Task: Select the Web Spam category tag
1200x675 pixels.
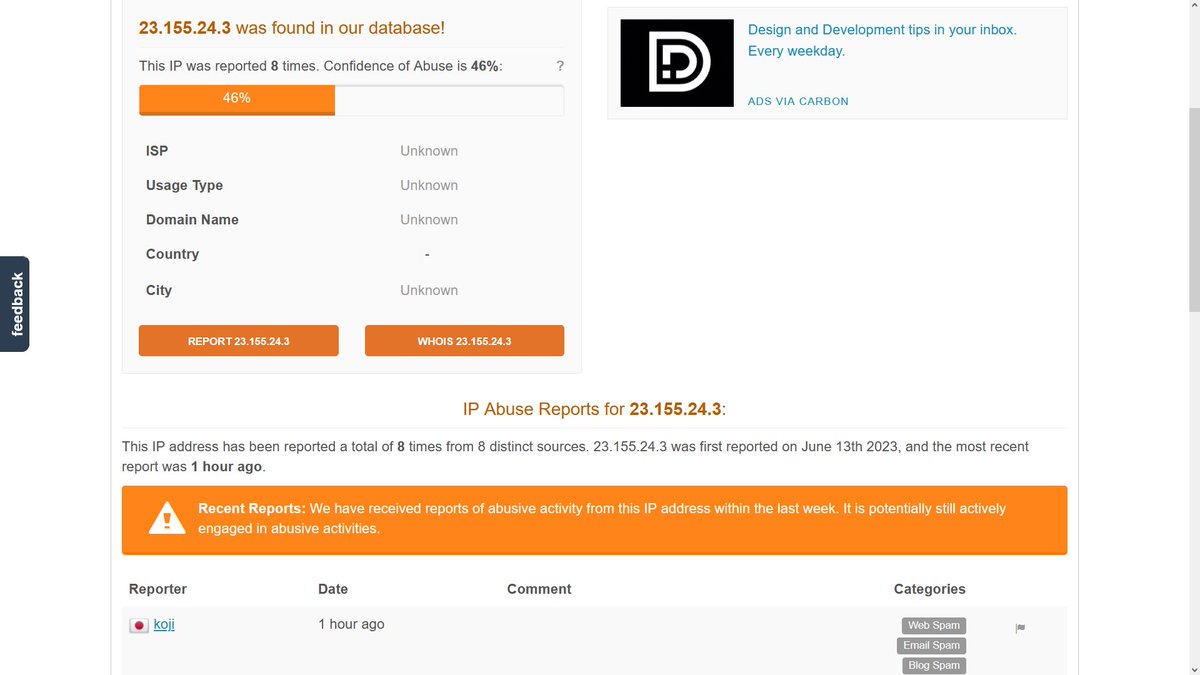Action: [933, 625]
